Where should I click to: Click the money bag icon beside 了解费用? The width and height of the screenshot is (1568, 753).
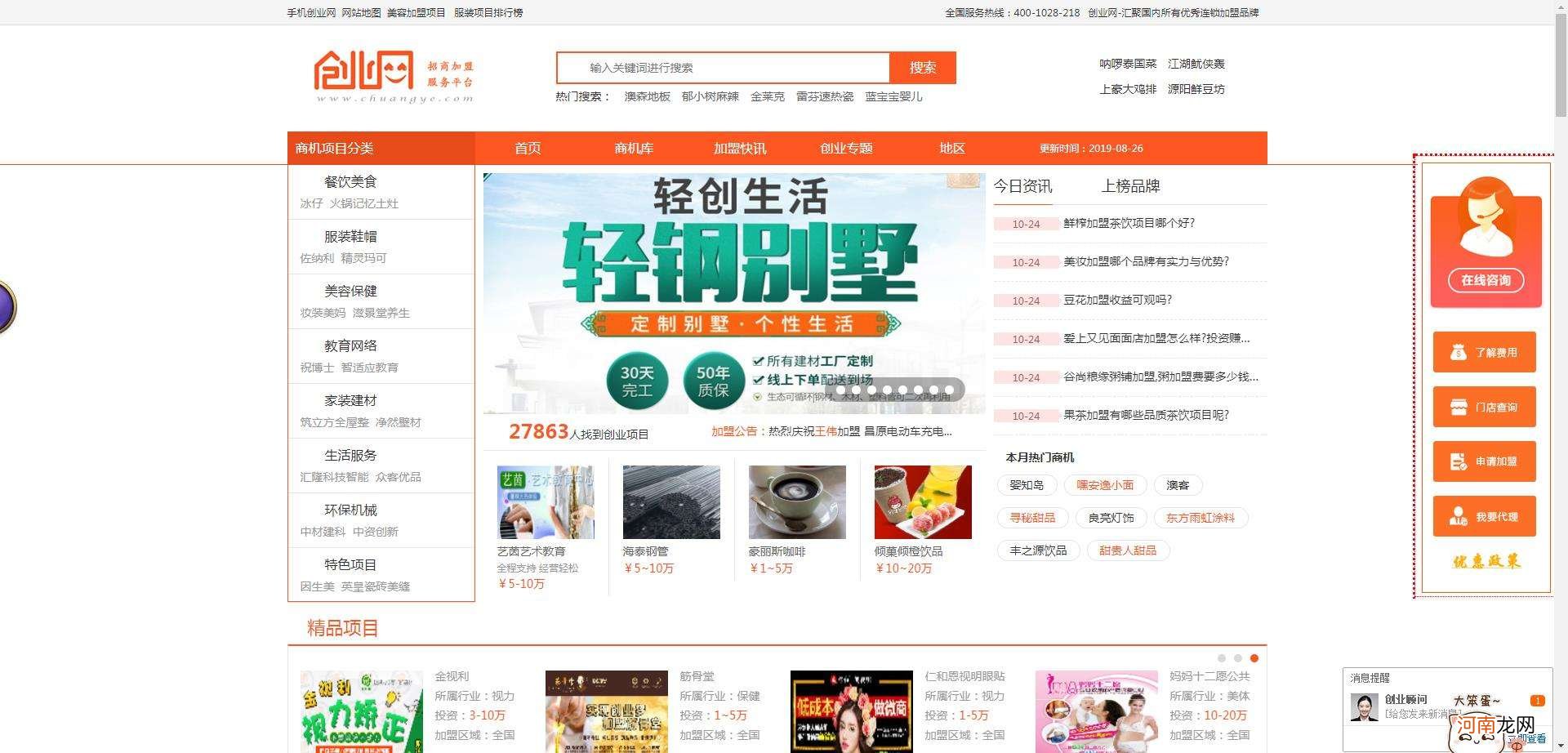click(x=1458, y=352)
